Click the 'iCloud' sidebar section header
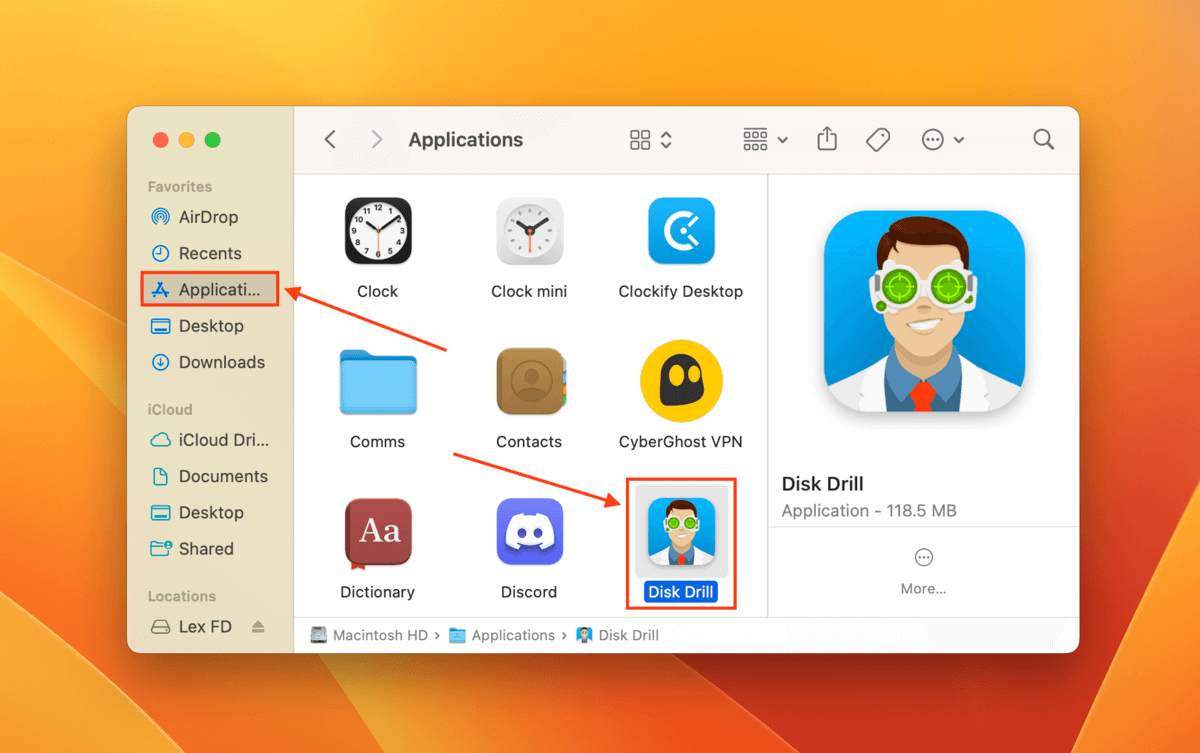 click(x=170, y=409)
